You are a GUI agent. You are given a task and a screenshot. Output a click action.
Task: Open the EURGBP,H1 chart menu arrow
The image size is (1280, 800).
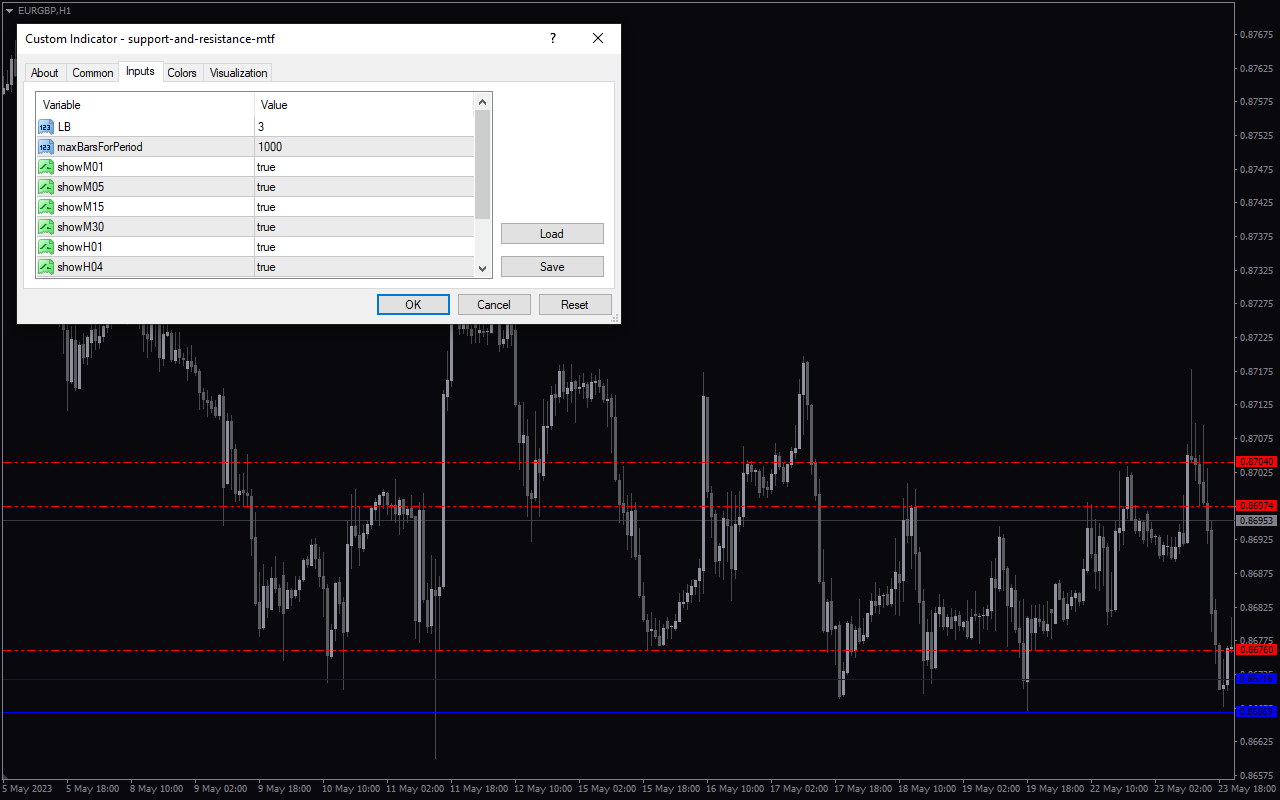tap(9, 10)
